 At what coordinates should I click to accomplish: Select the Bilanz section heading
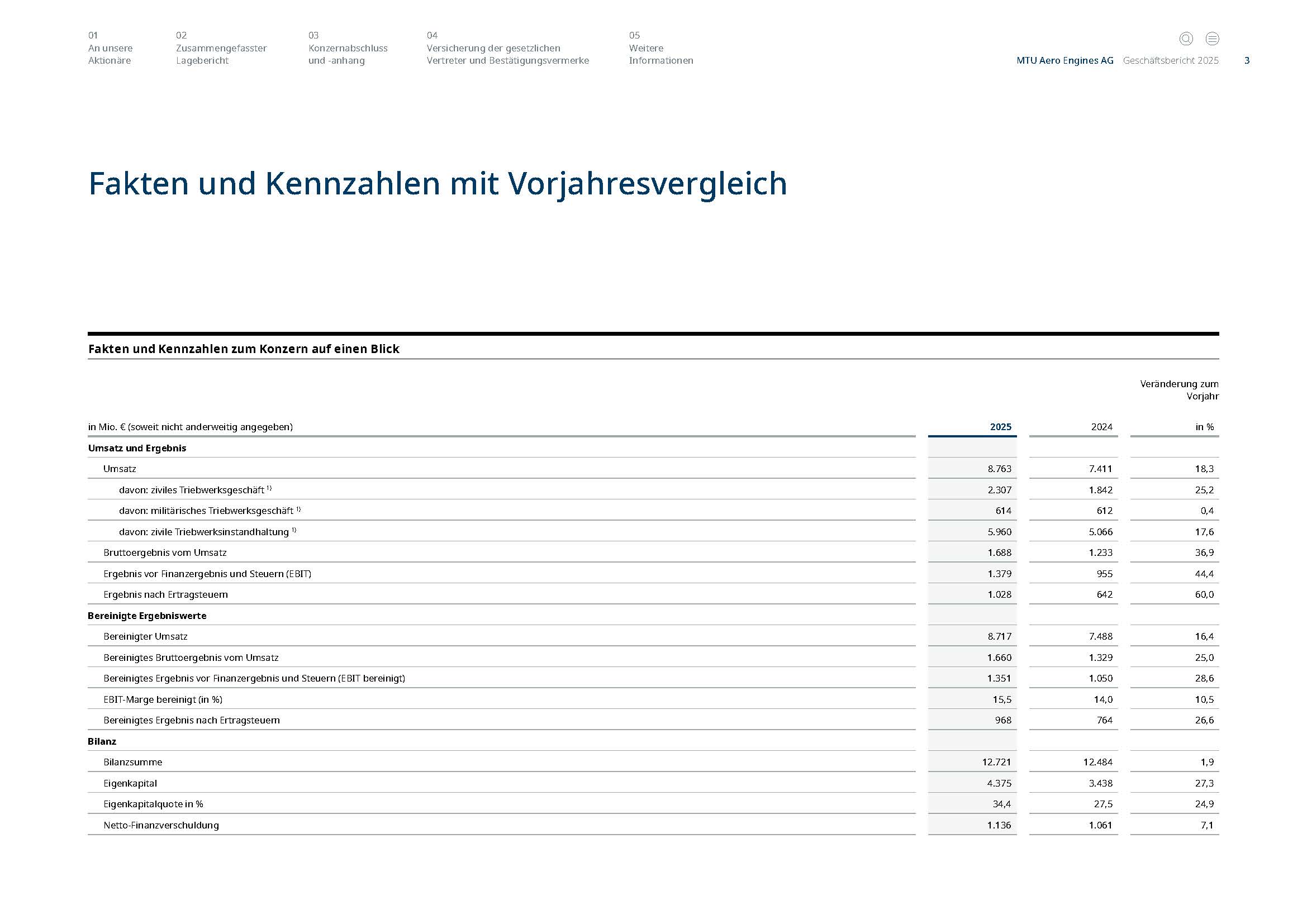(102, 741)
